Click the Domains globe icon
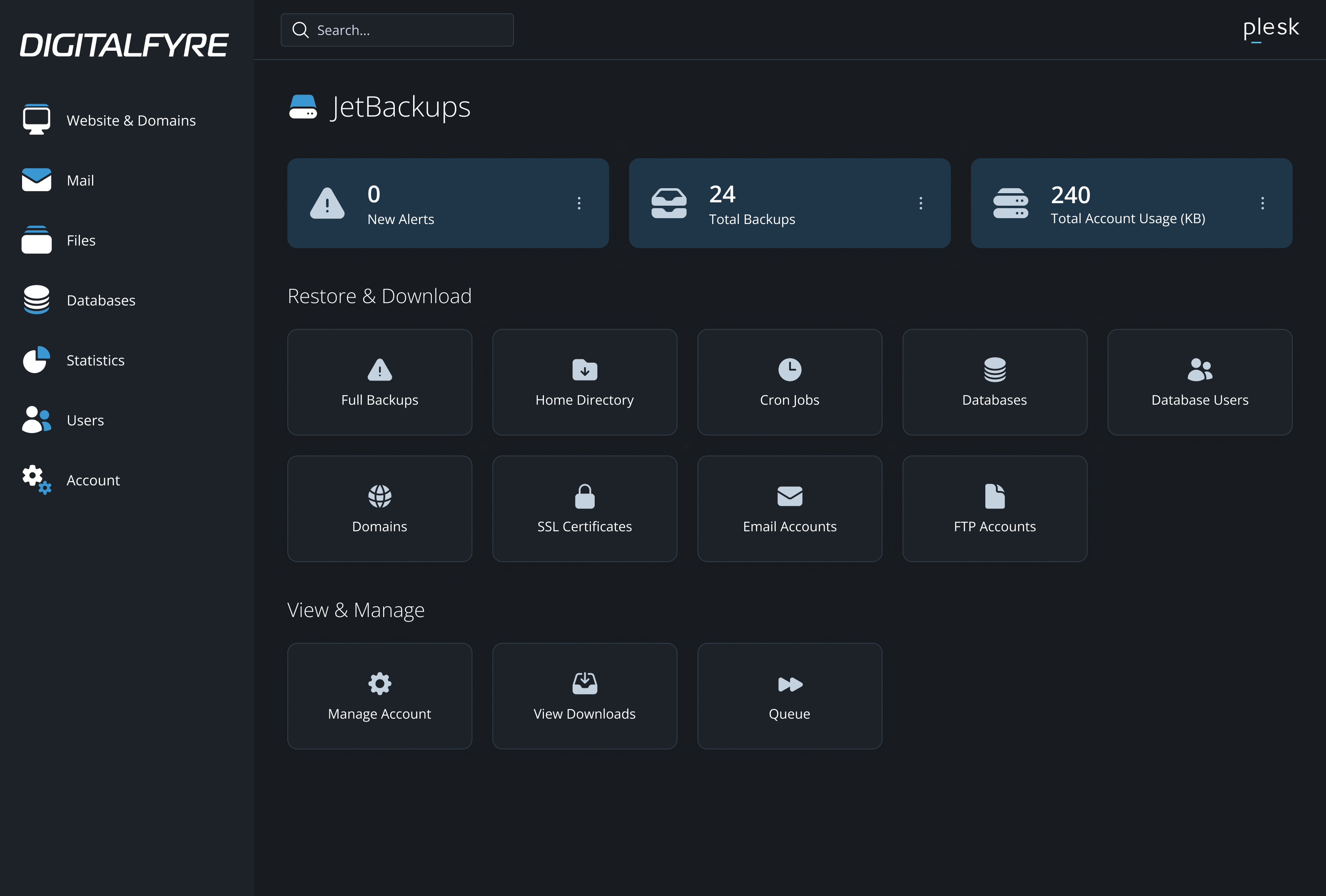Screen dimensions: 1326x896 point(380,496)
